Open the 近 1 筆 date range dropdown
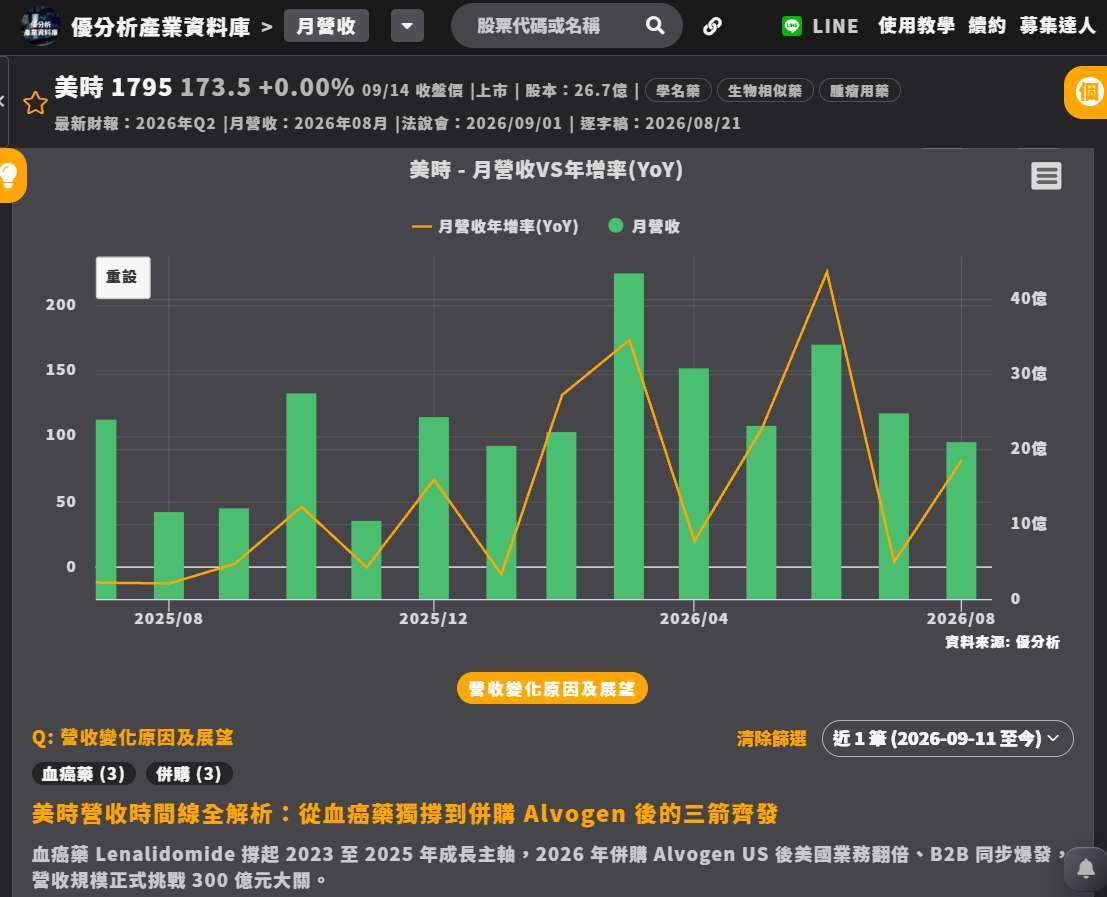This screenshot has width=1107, height=897. [x=947, y=738]
